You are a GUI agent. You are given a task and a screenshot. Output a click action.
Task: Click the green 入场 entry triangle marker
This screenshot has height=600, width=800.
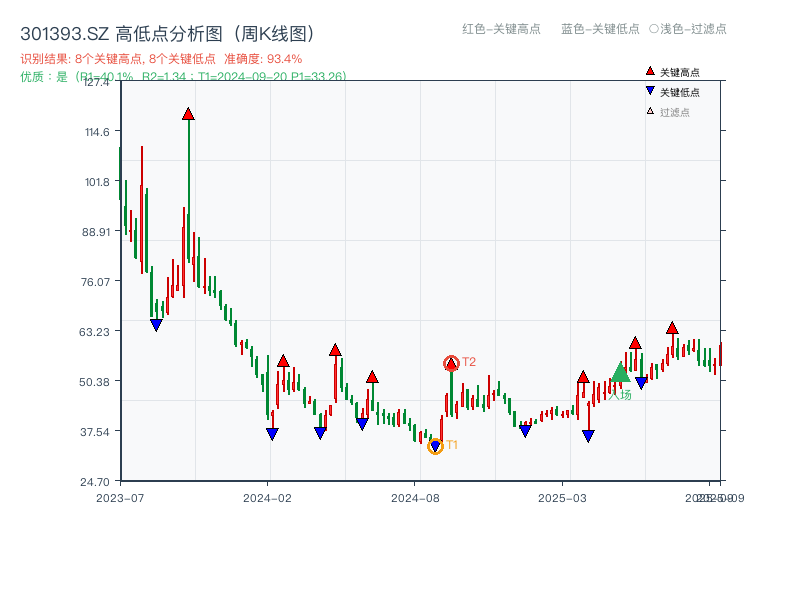(x=620, y=373)
